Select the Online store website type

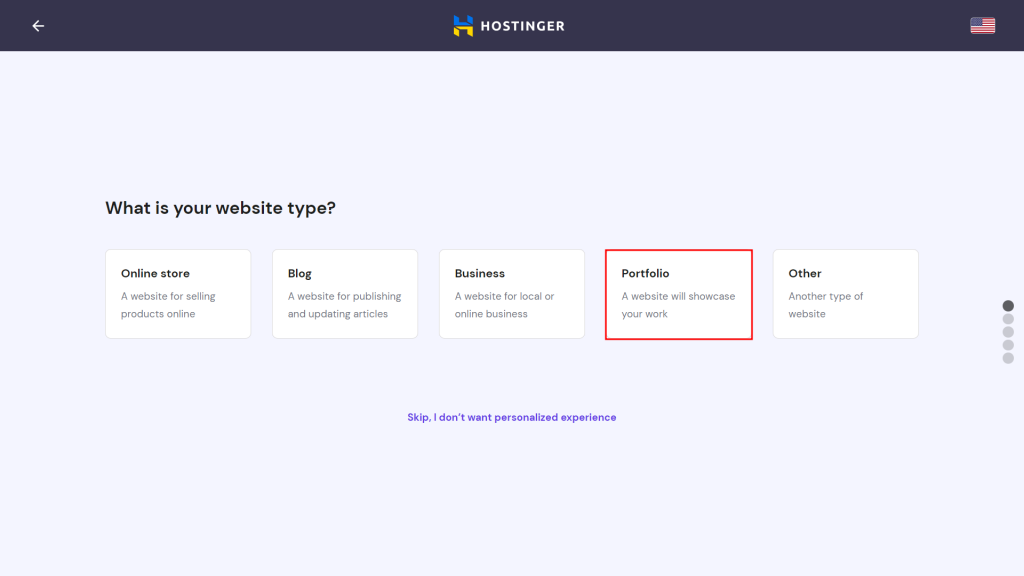click(178, 293)
